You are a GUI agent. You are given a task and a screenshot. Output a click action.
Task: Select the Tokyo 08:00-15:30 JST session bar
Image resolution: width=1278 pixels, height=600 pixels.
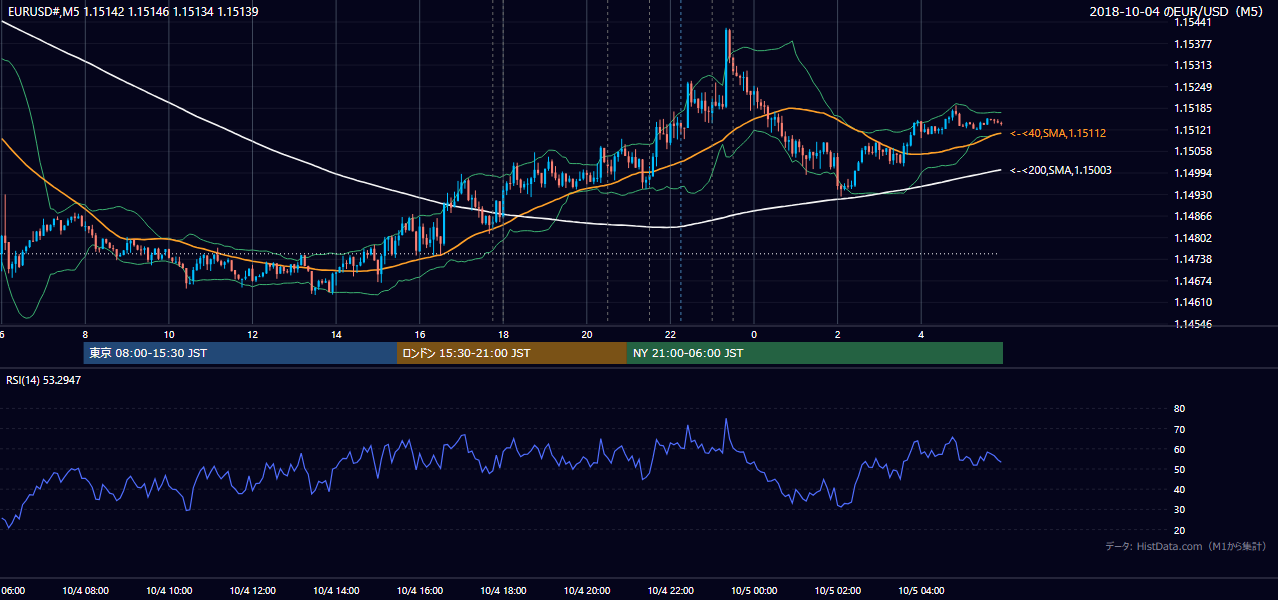click(240, 353)
